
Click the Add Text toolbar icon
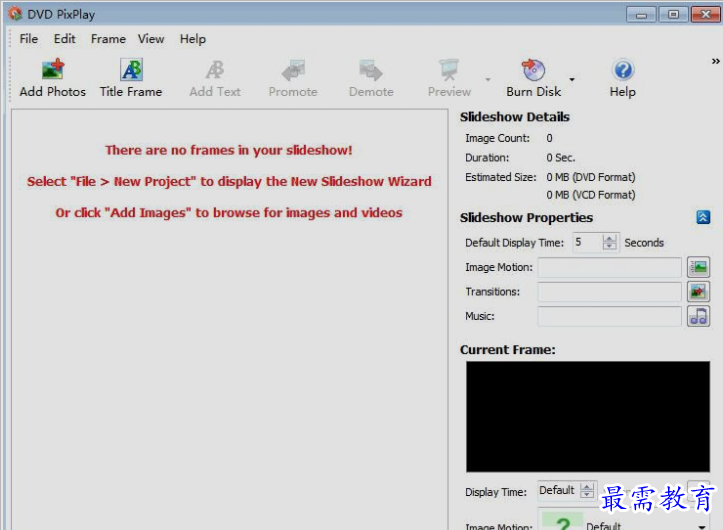click(x=215, y=70)
